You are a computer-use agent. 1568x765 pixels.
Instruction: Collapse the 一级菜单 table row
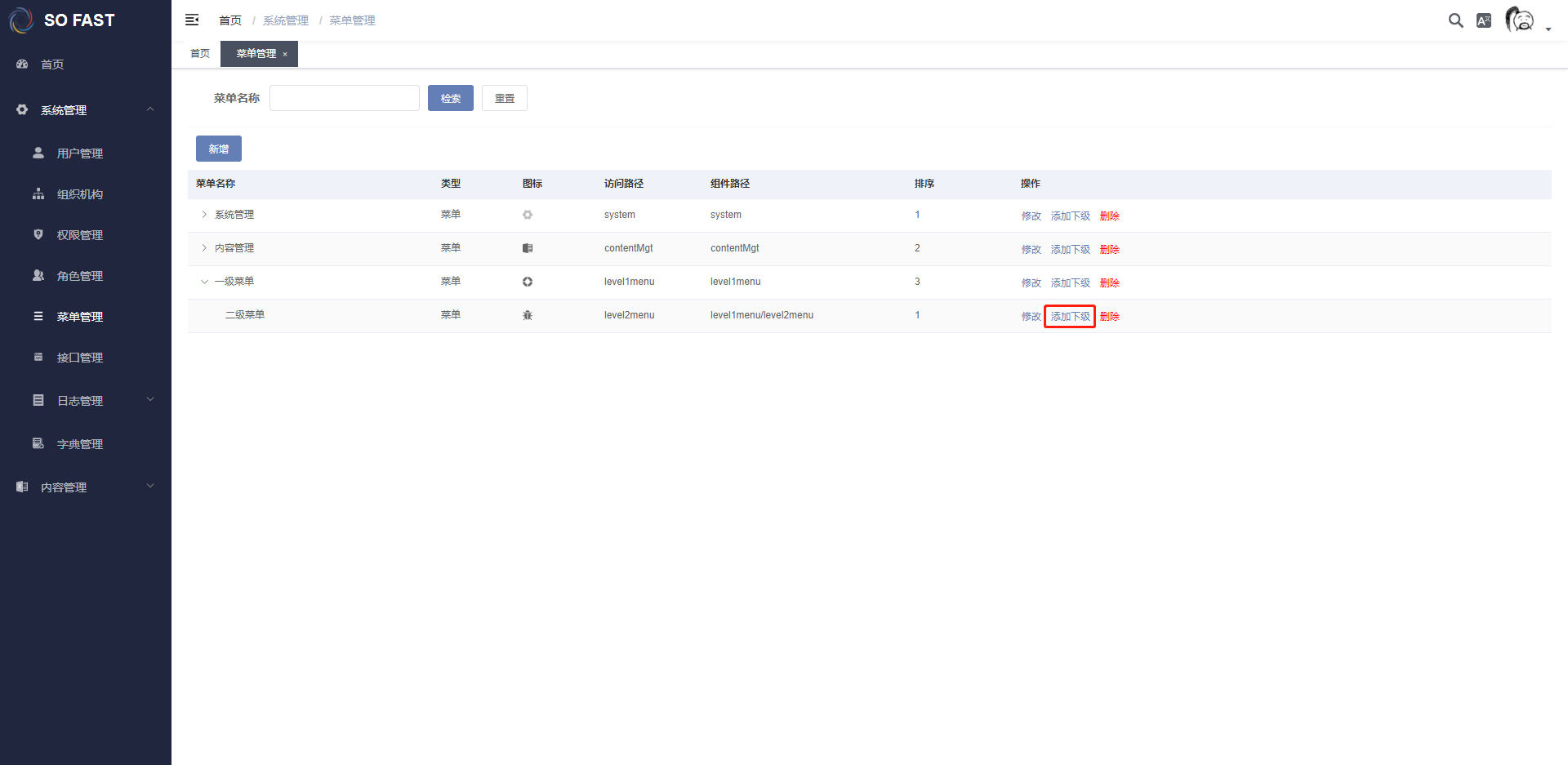[204, 282]
